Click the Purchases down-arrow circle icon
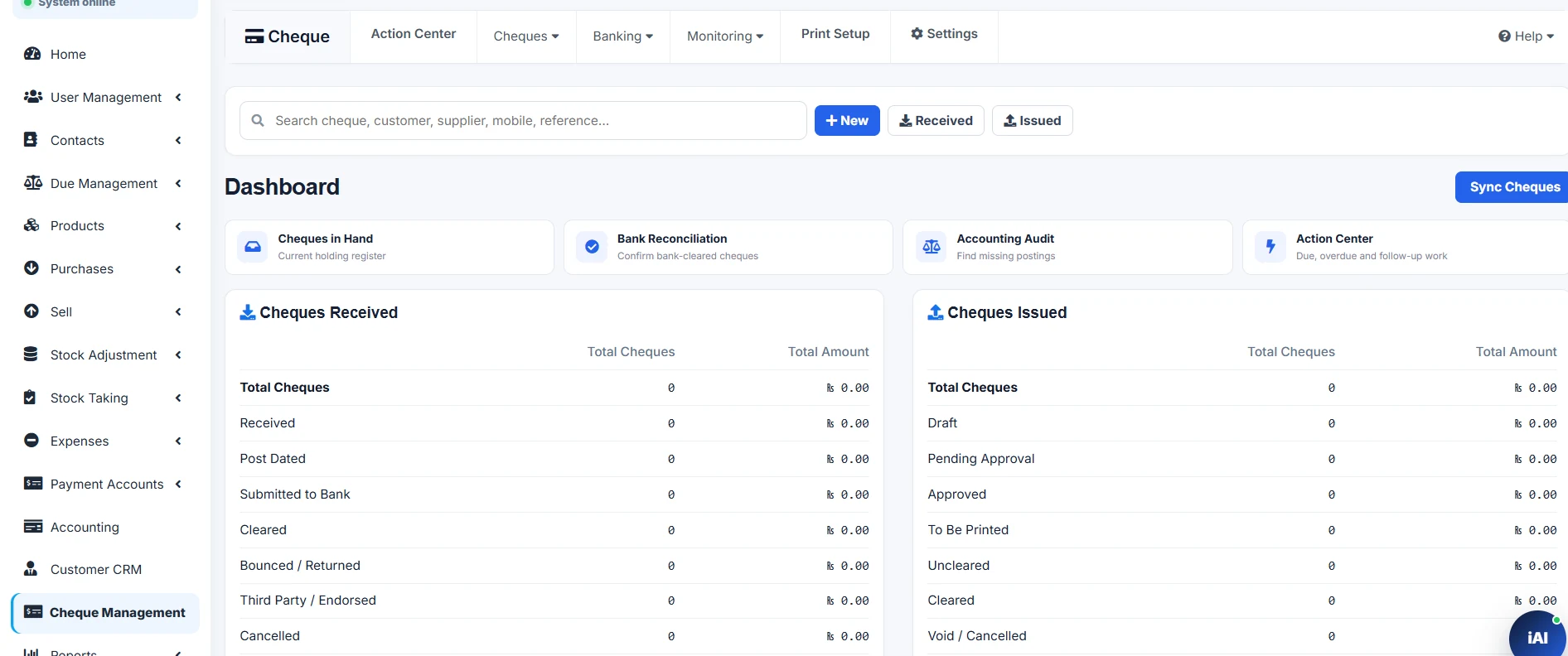 coord(31,268)
